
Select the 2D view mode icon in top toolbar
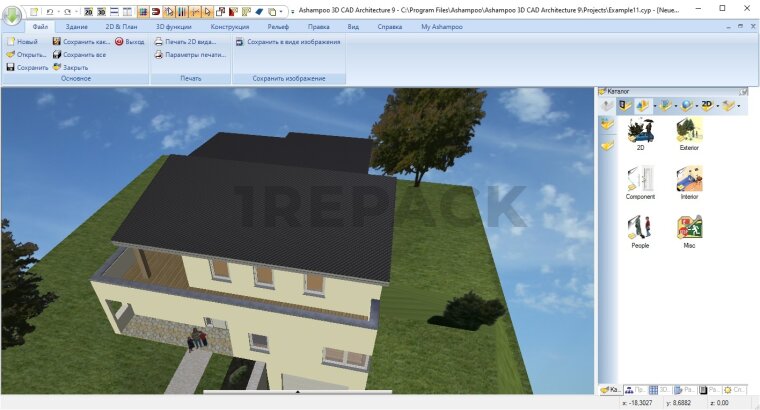point(88,10)
